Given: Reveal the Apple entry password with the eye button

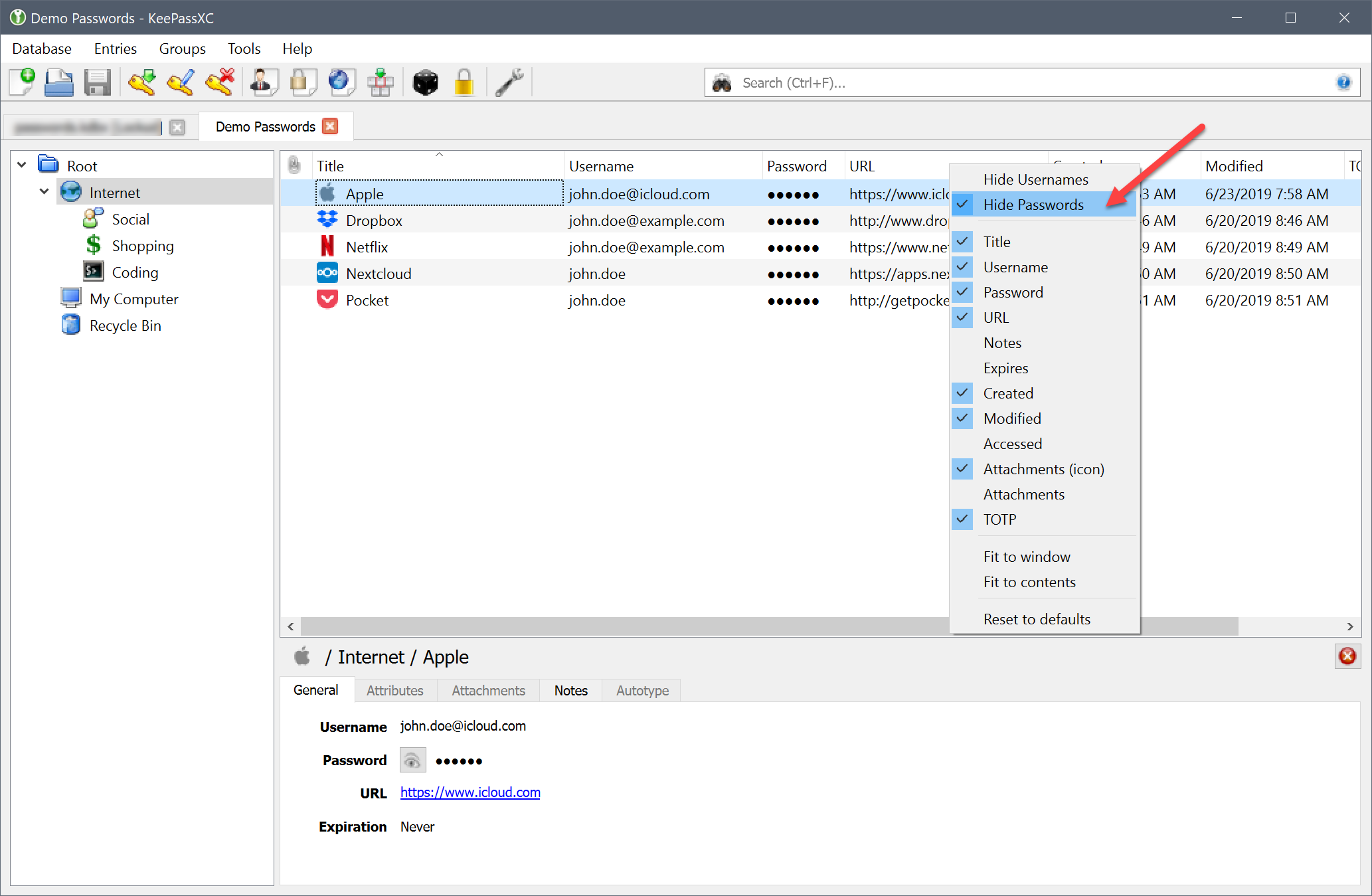Looking at the screenshot, I should (412, 760).
